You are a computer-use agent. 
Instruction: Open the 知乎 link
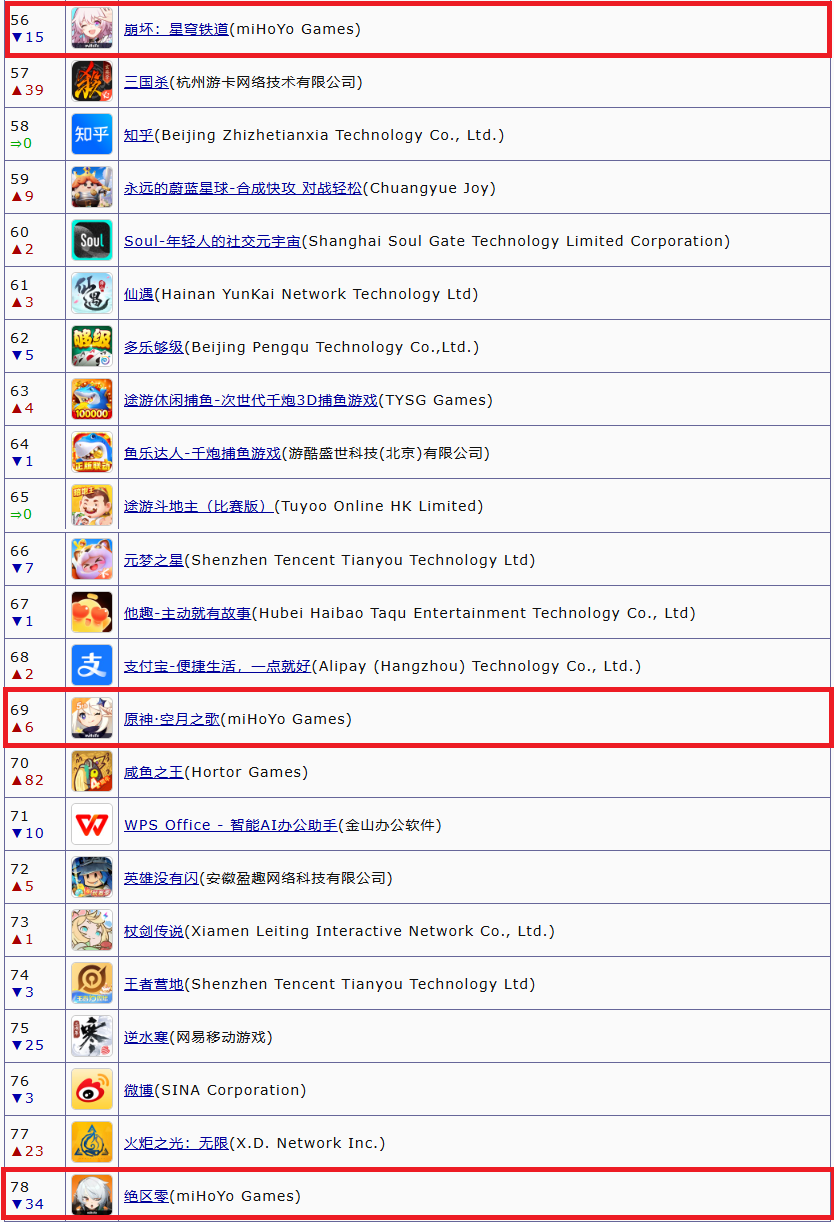pos(139,135)
